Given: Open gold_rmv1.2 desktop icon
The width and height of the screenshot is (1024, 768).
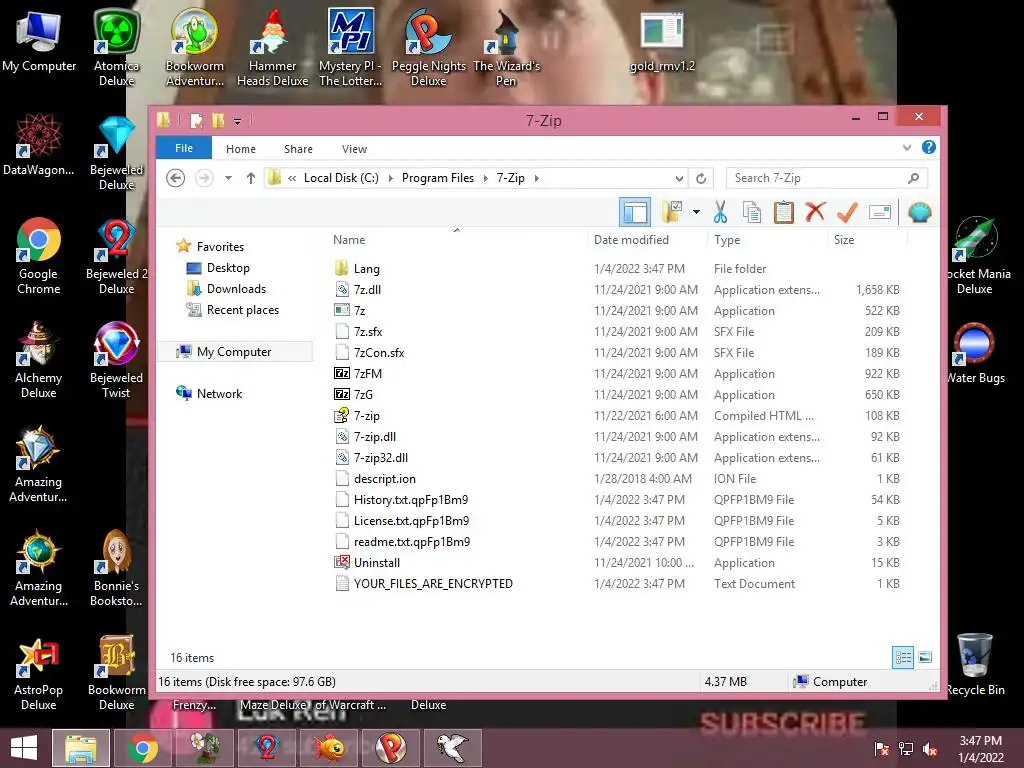Looking at the screenshot, I should pyautogui.click(x=662, y=42).
